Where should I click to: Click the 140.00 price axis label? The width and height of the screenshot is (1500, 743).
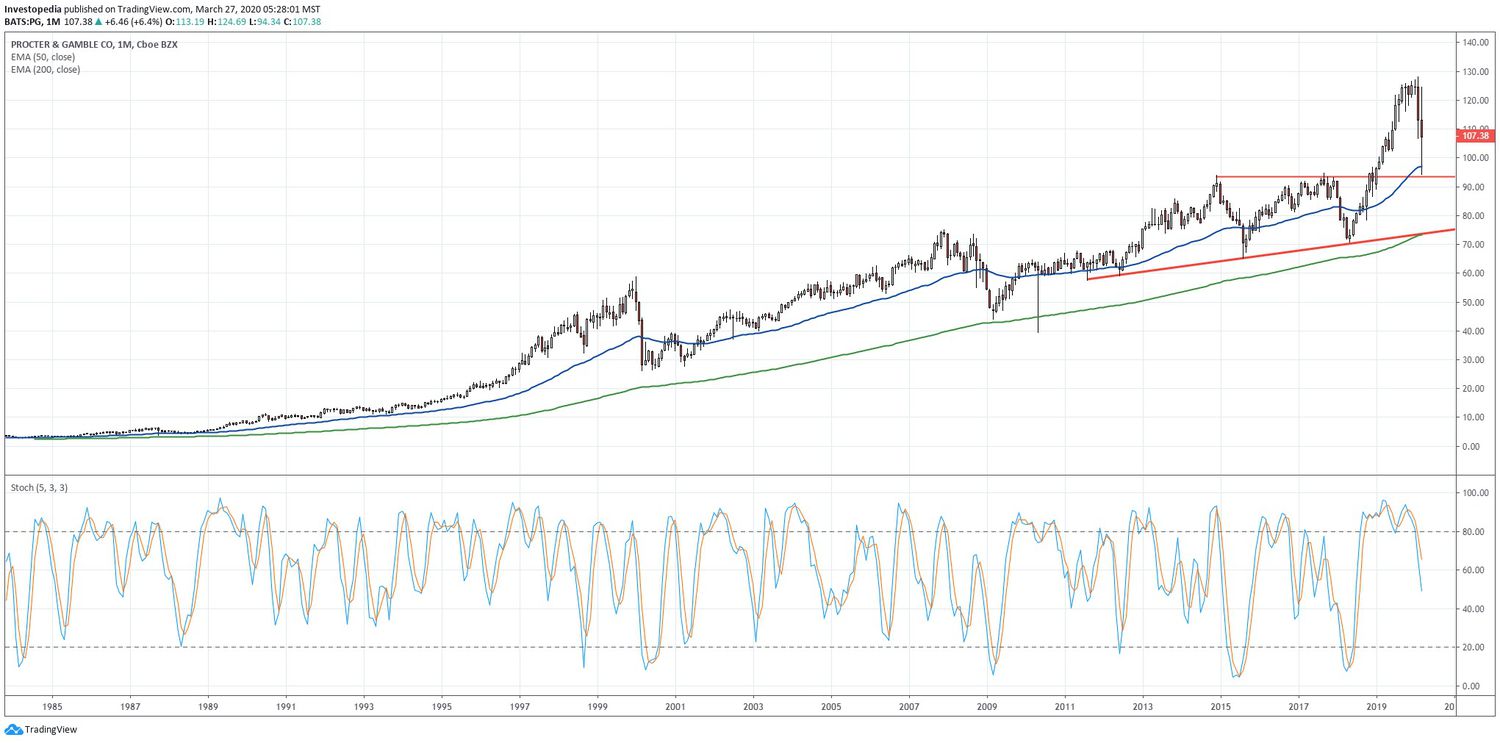[x=1476, y=43]
